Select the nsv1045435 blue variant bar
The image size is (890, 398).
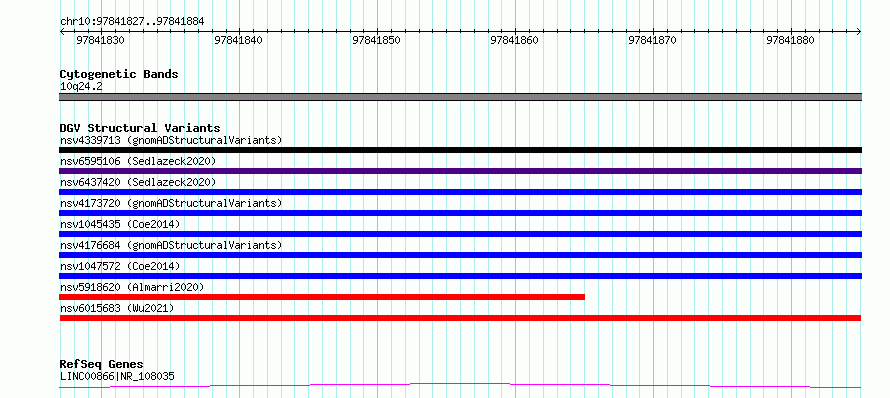460,234
